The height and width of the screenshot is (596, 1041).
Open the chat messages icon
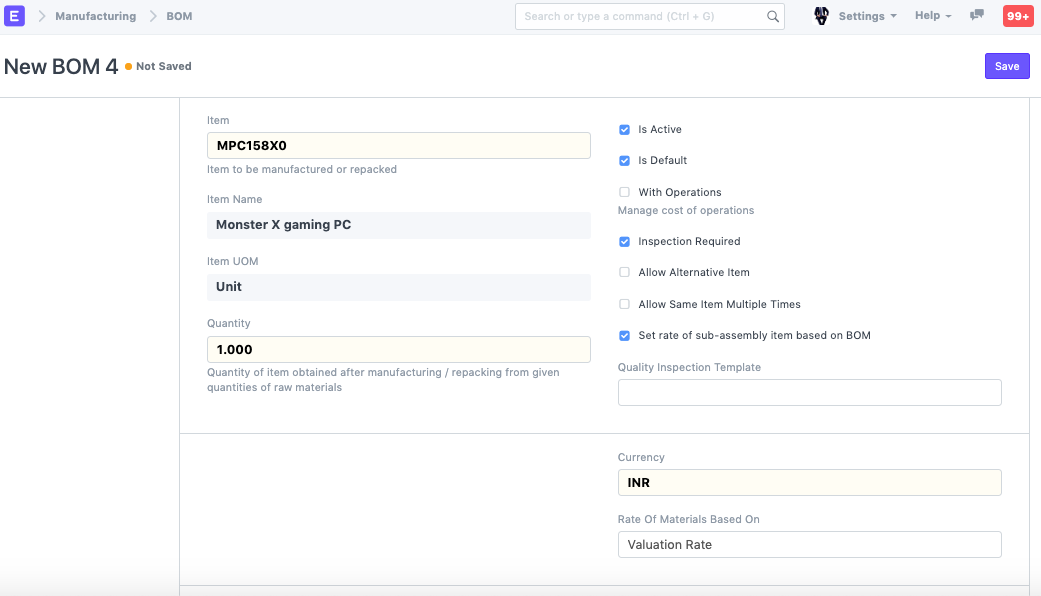coord(977,16)
